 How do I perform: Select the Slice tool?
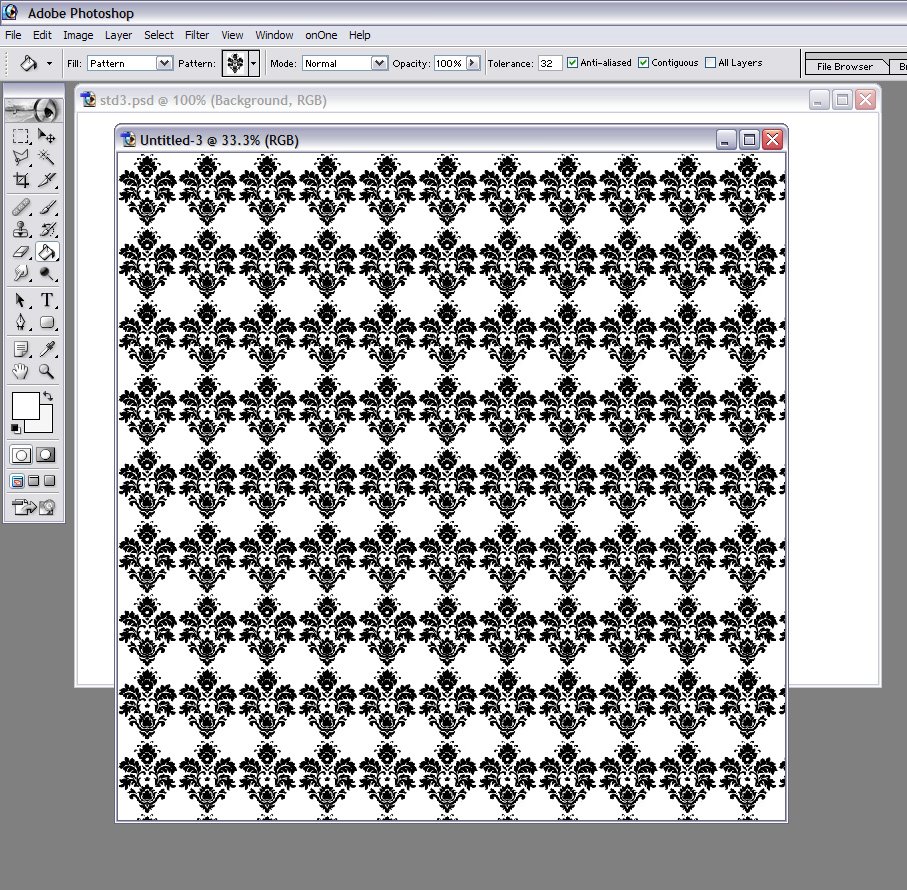coord(46,180)
